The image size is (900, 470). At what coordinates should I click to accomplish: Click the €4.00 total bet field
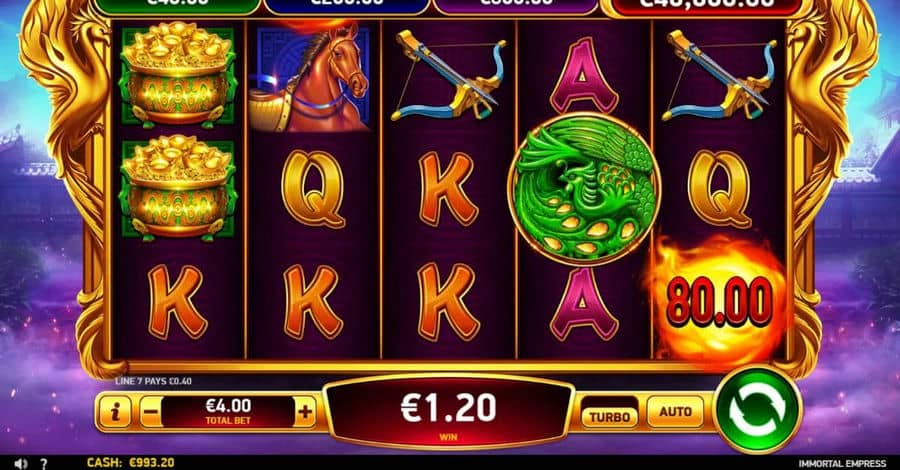pyautogui.click(x=228, y=411)
